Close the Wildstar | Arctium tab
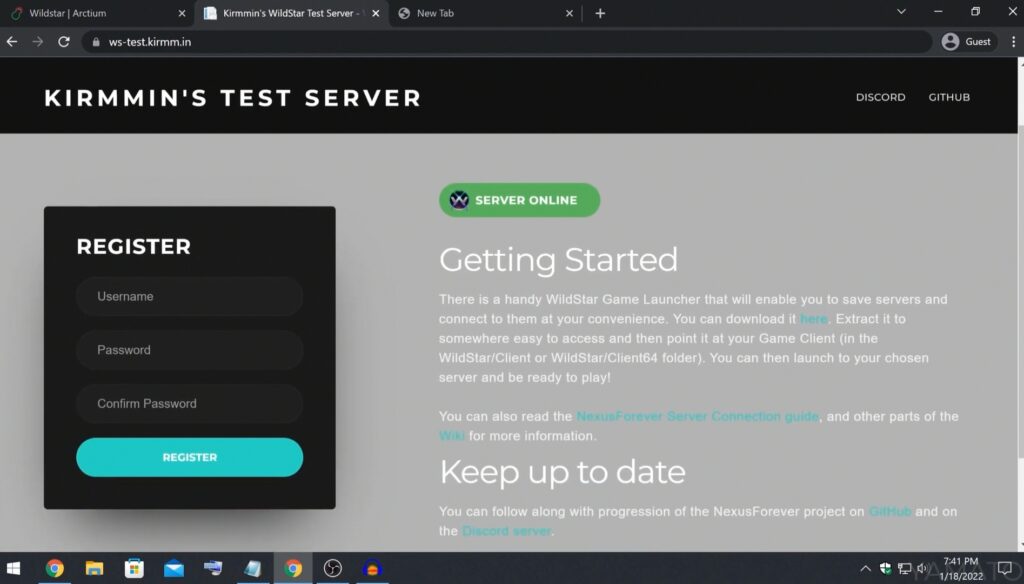Screen dimensions: 1024x584 tap(182, 13)
